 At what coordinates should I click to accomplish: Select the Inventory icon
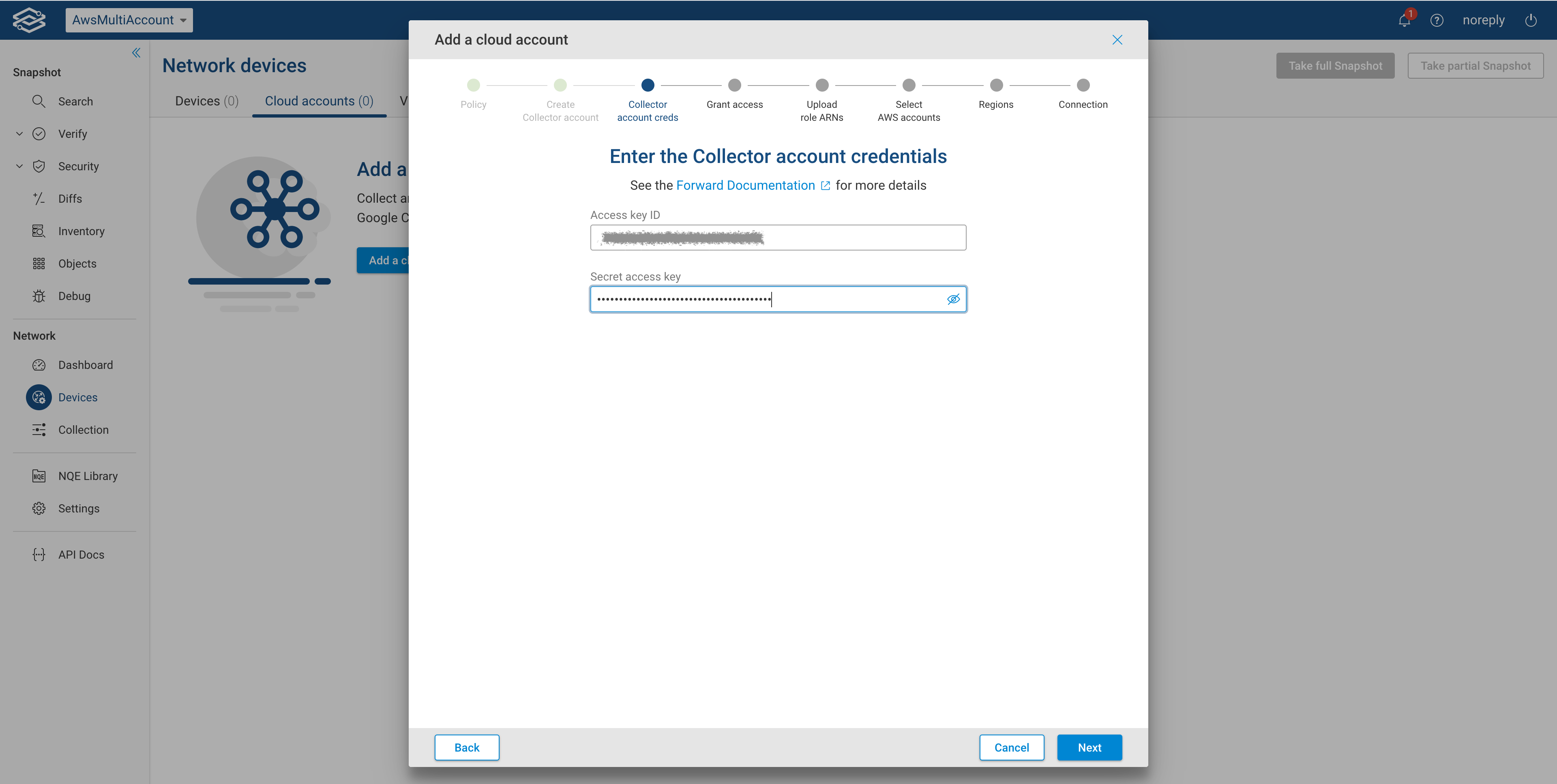click(x=39, y=231)
